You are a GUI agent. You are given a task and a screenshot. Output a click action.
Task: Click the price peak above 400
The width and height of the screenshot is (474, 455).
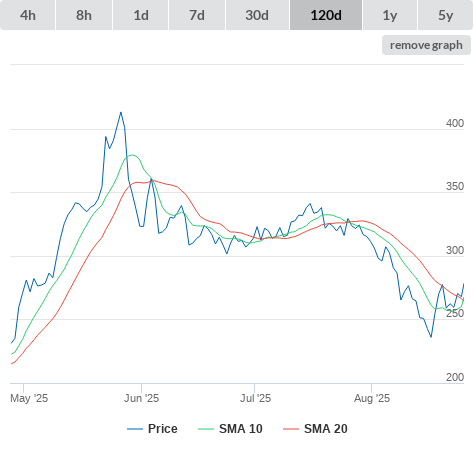121,112
